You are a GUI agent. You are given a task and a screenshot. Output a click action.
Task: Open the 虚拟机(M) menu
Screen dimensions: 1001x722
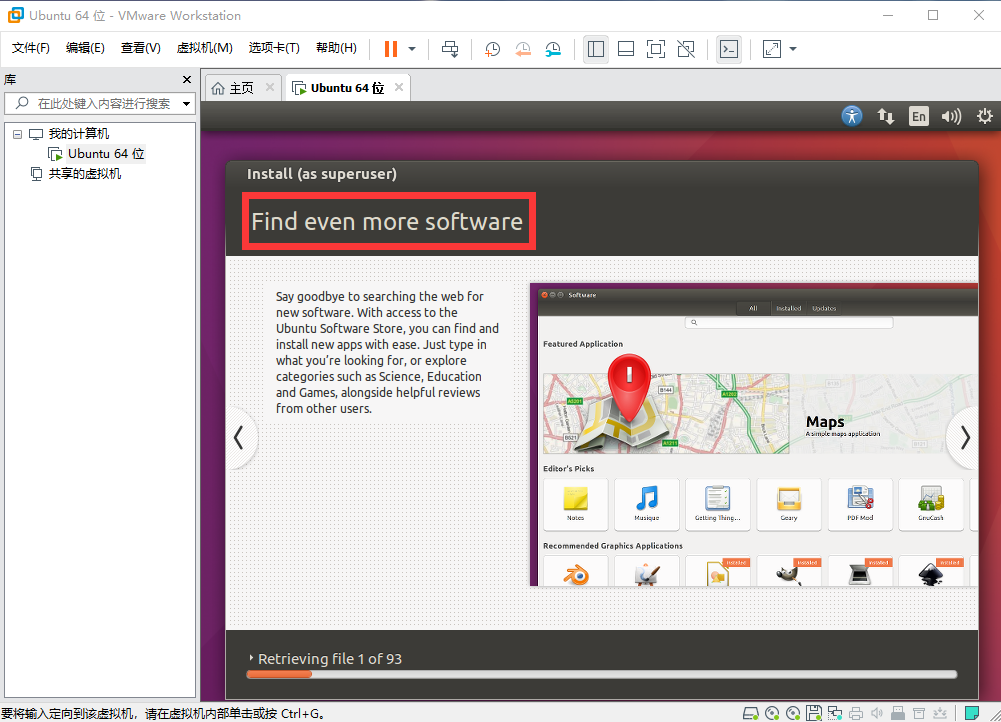(x=204, y=48)
